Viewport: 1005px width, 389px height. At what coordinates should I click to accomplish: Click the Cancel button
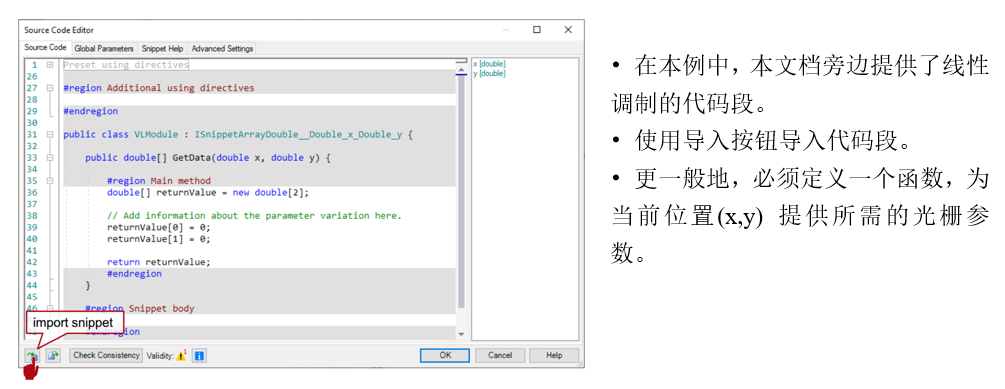(x=500, y=356)
